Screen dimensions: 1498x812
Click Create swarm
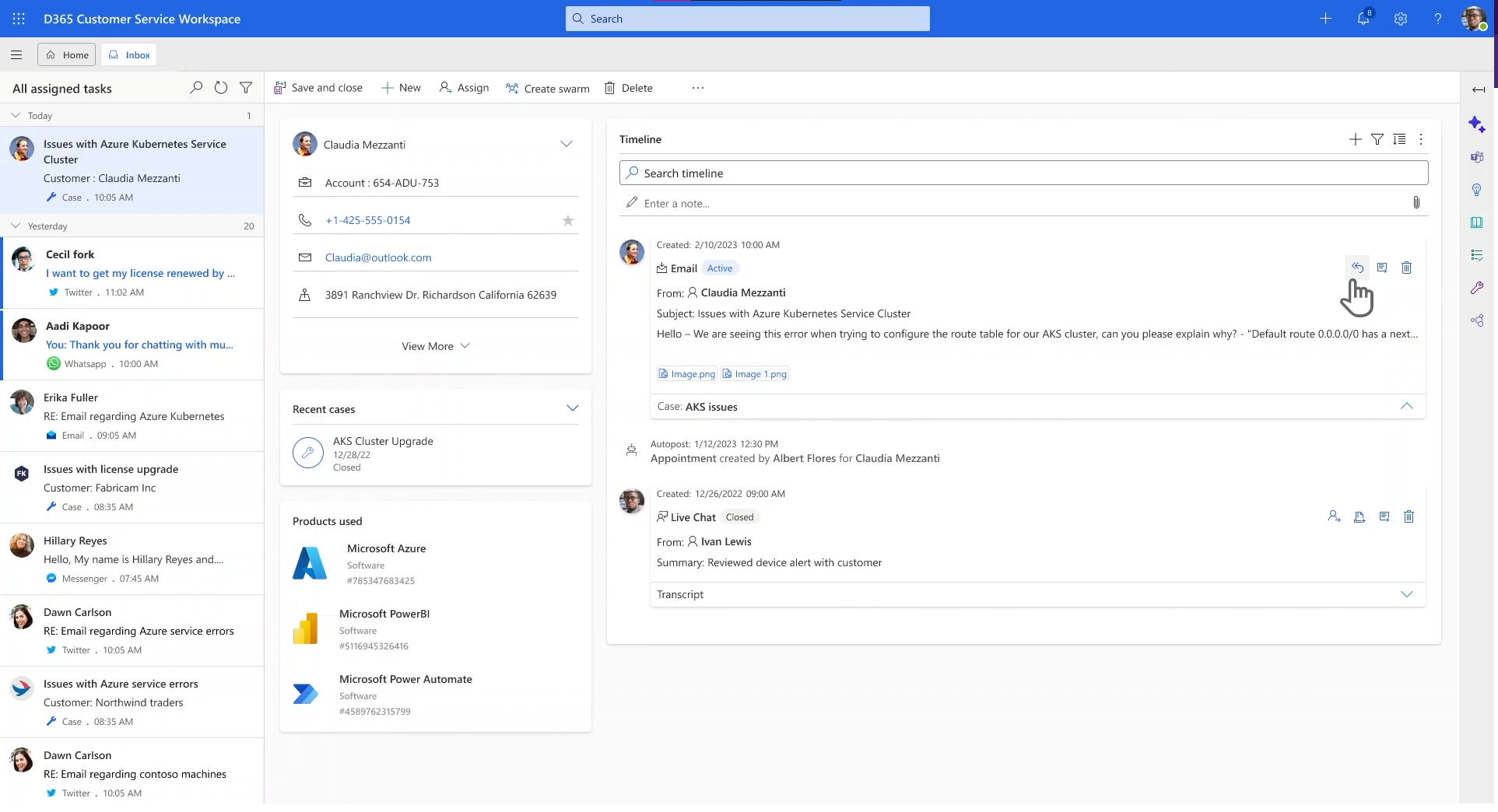pos(548,88)
